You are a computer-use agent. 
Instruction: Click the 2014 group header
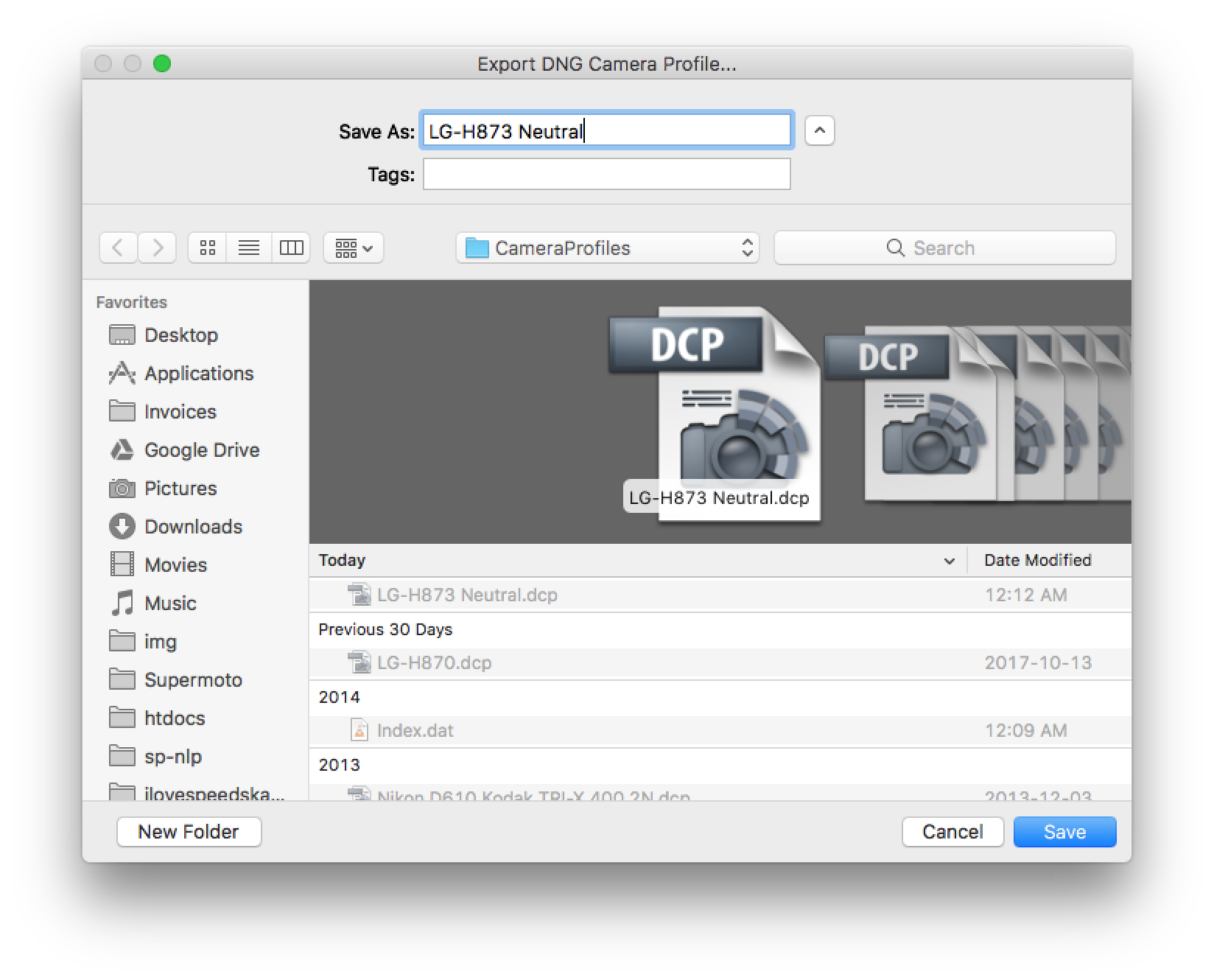(339, 697)
